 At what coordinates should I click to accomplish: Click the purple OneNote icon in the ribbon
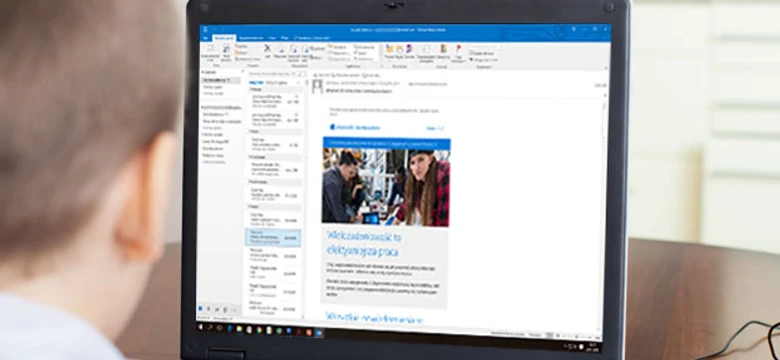[409, 48]
